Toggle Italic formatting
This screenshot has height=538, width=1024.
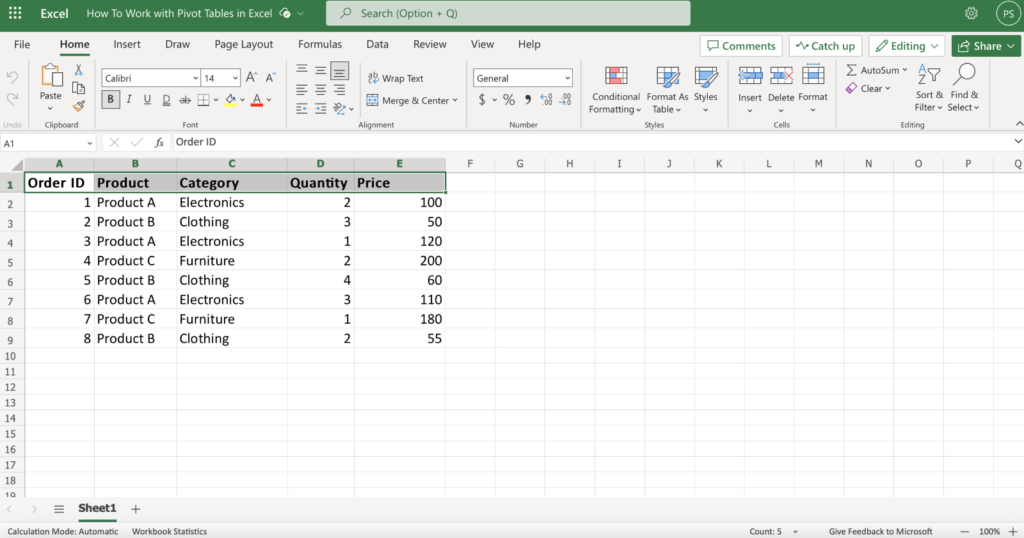tap(129, 100)
